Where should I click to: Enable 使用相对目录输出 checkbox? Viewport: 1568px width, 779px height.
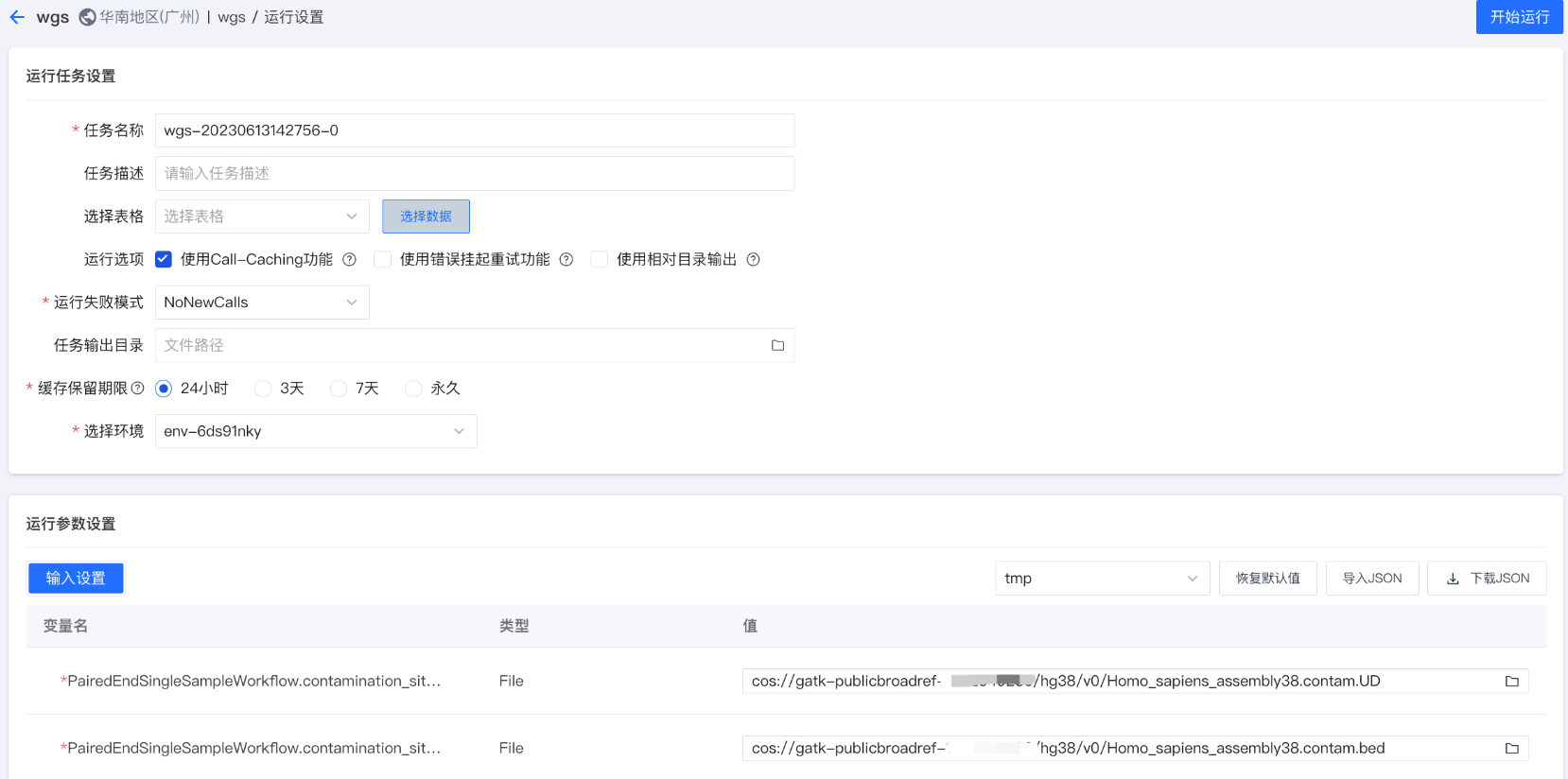(600, 260)
